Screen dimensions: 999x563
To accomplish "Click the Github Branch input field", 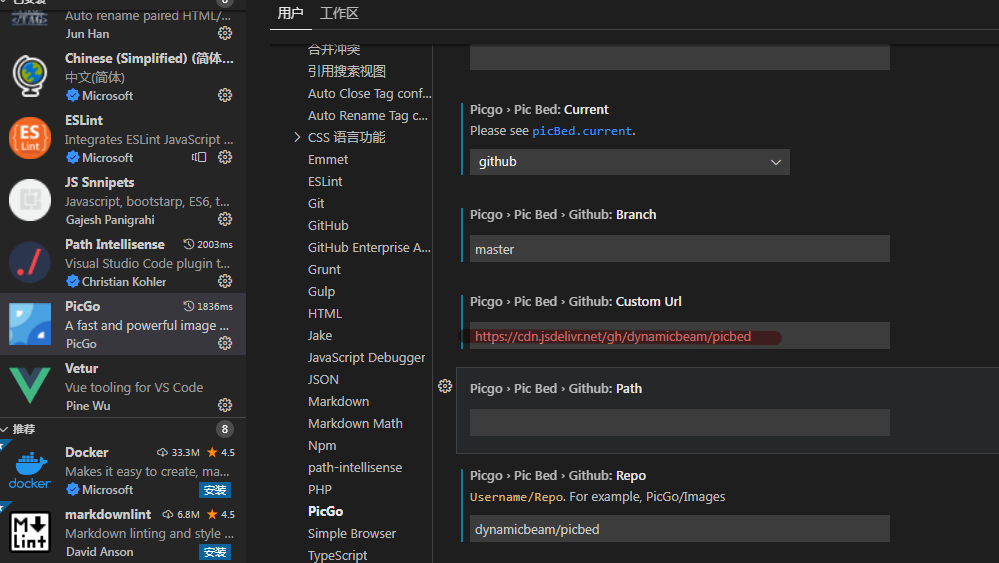I will click(680, 249).
